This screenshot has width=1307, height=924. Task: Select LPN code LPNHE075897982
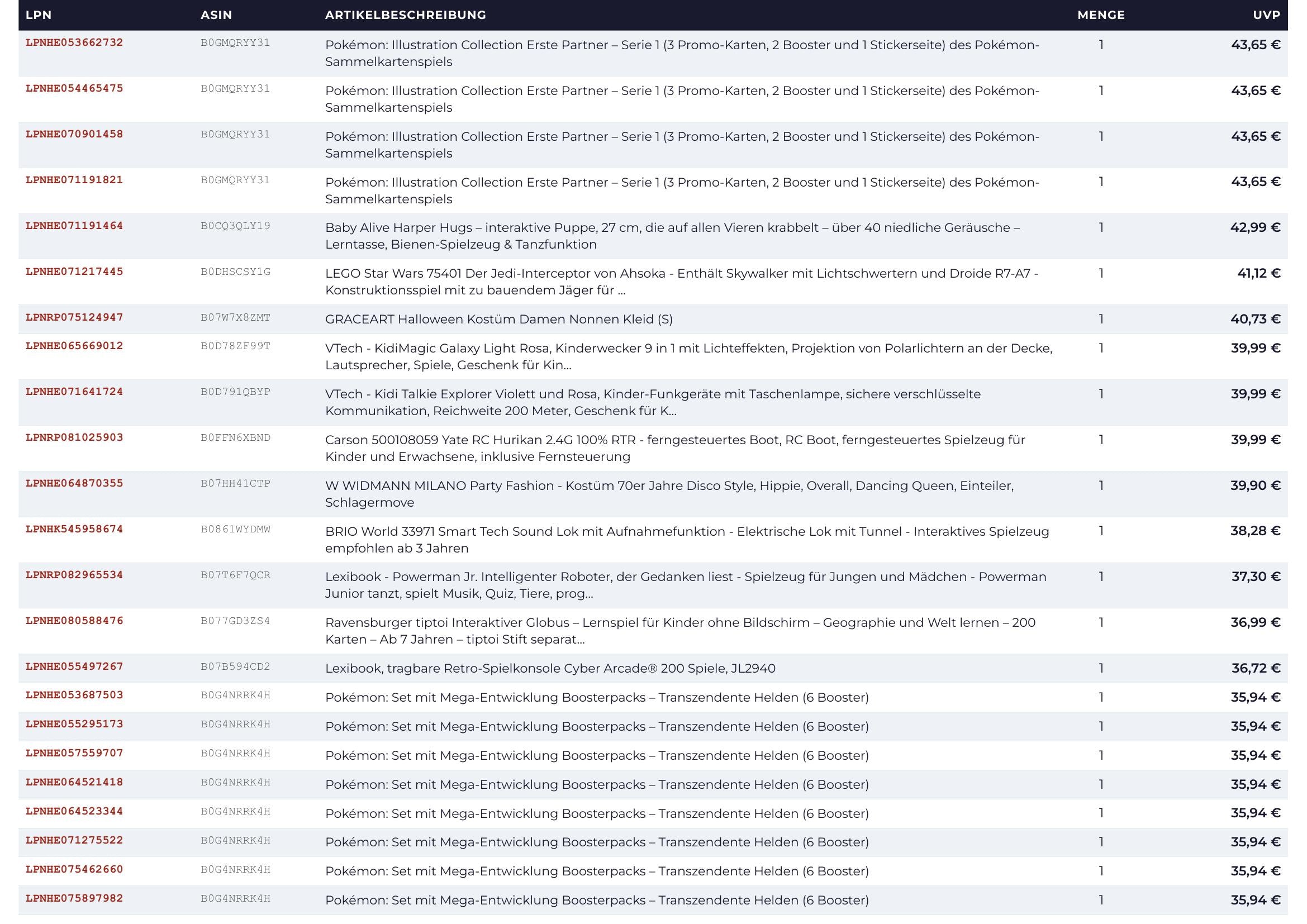(x=74, y=898)
